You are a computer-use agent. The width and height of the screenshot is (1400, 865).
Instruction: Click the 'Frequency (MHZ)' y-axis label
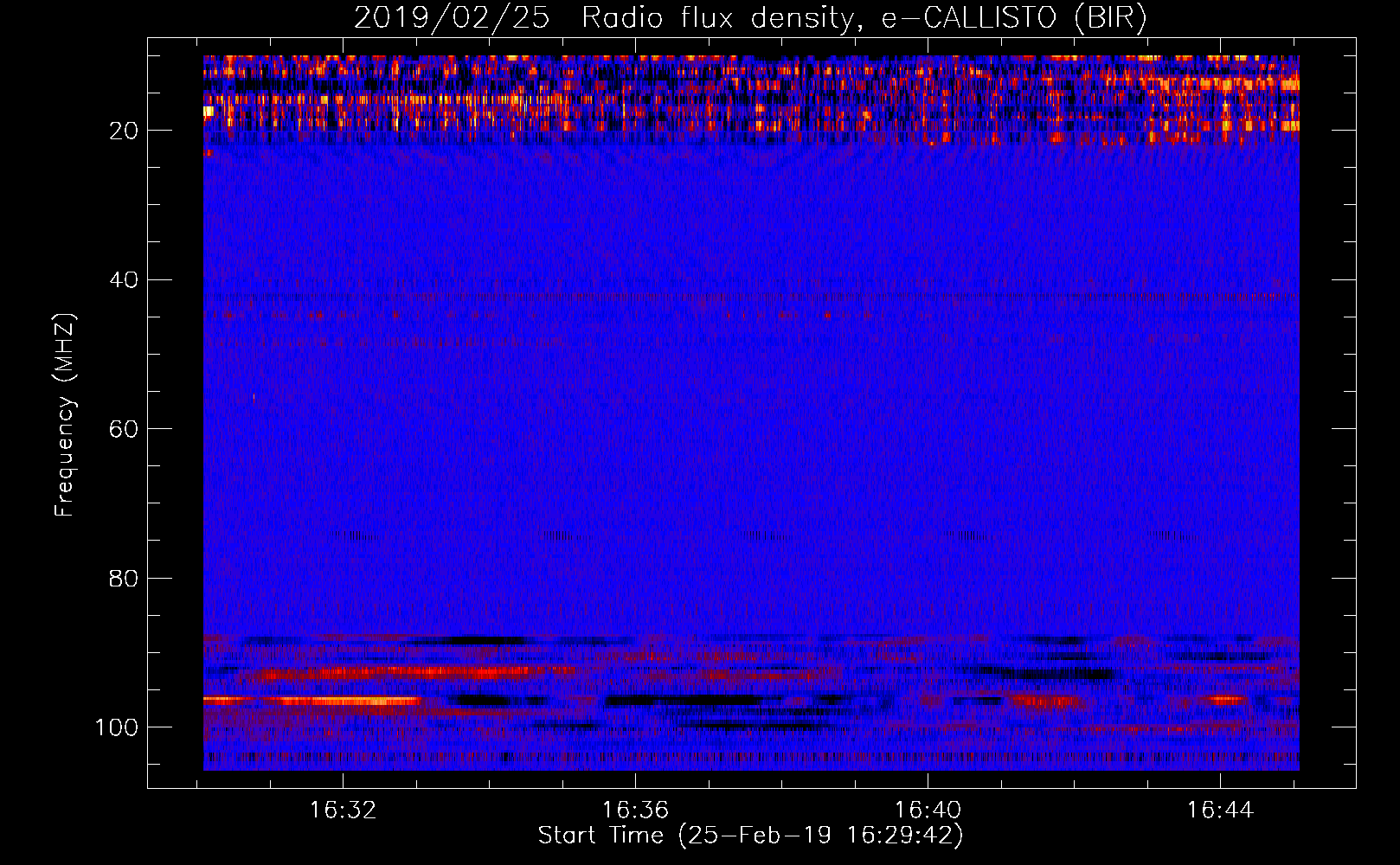65,414
